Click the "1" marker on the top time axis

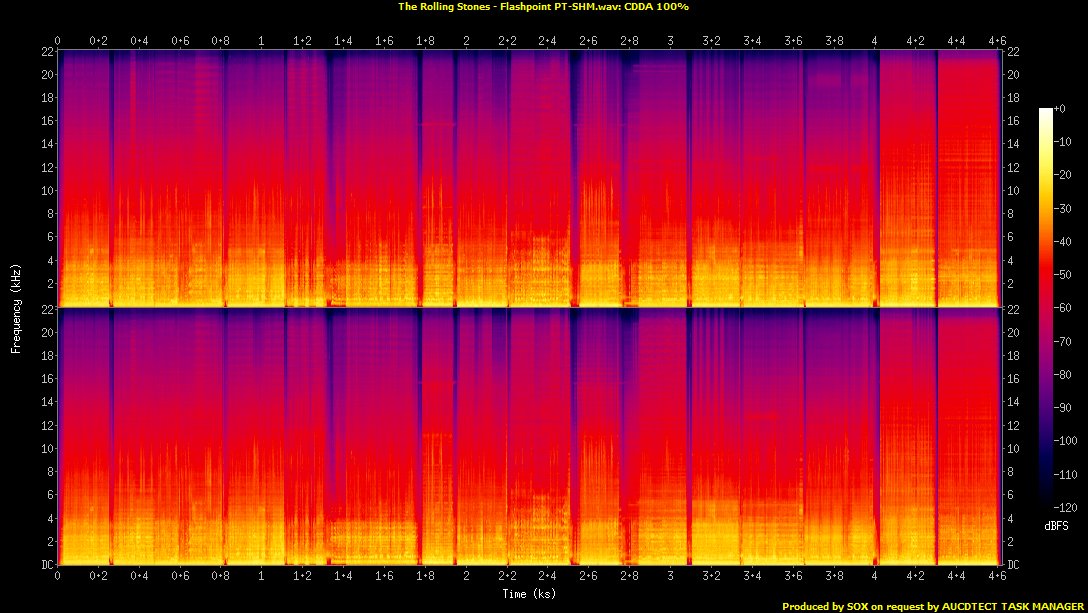point(261,41)
